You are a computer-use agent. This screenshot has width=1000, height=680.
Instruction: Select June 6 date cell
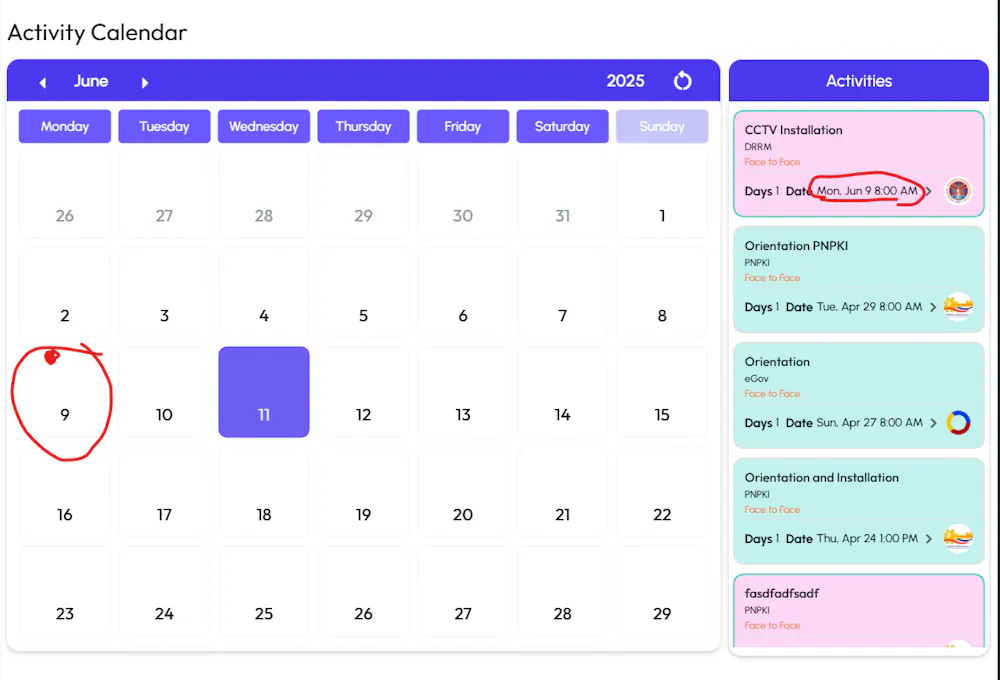pos(462,293)
